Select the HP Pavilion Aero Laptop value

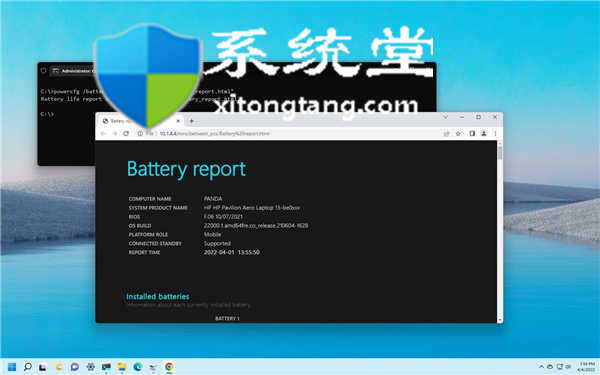tap(252, 208)
